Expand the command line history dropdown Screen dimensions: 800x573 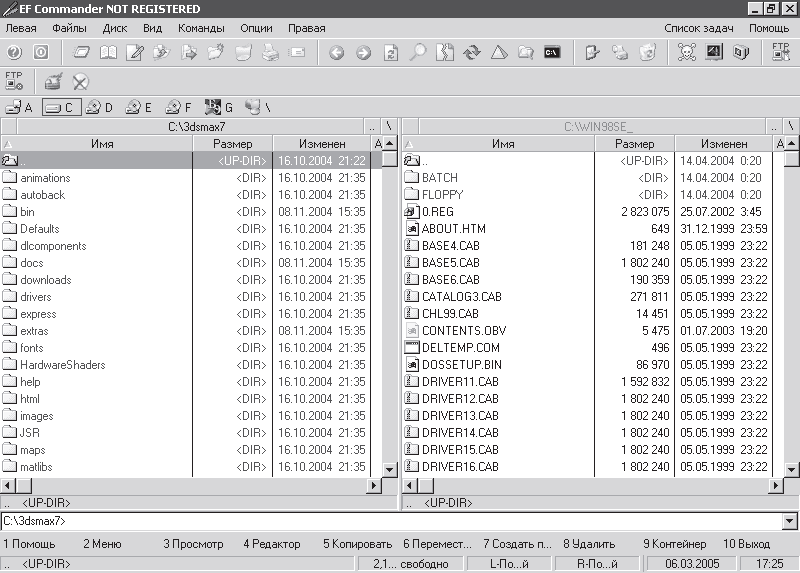click(x=790, y=522)
